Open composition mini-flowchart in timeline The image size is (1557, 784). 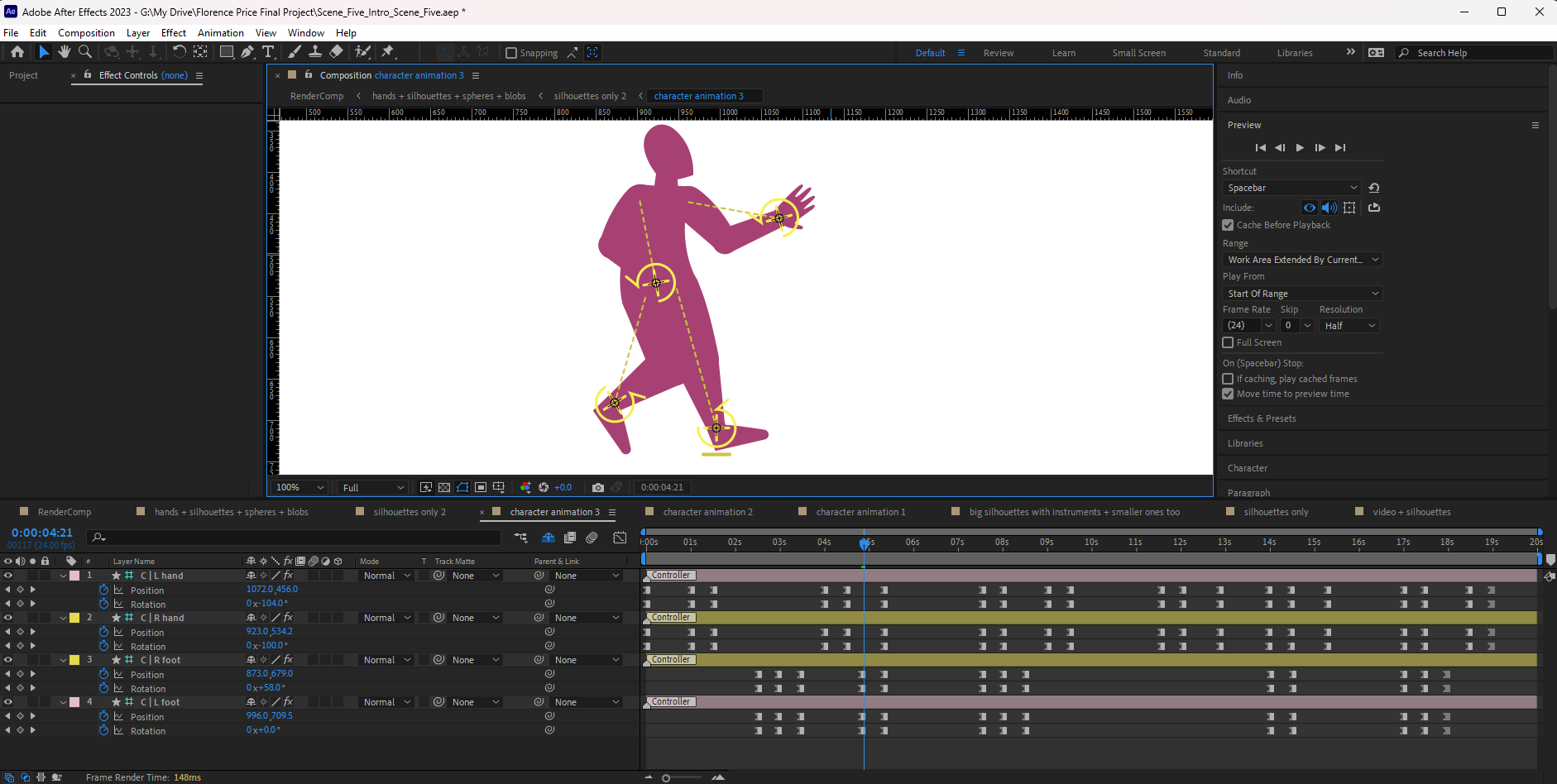tap(520, 538)
